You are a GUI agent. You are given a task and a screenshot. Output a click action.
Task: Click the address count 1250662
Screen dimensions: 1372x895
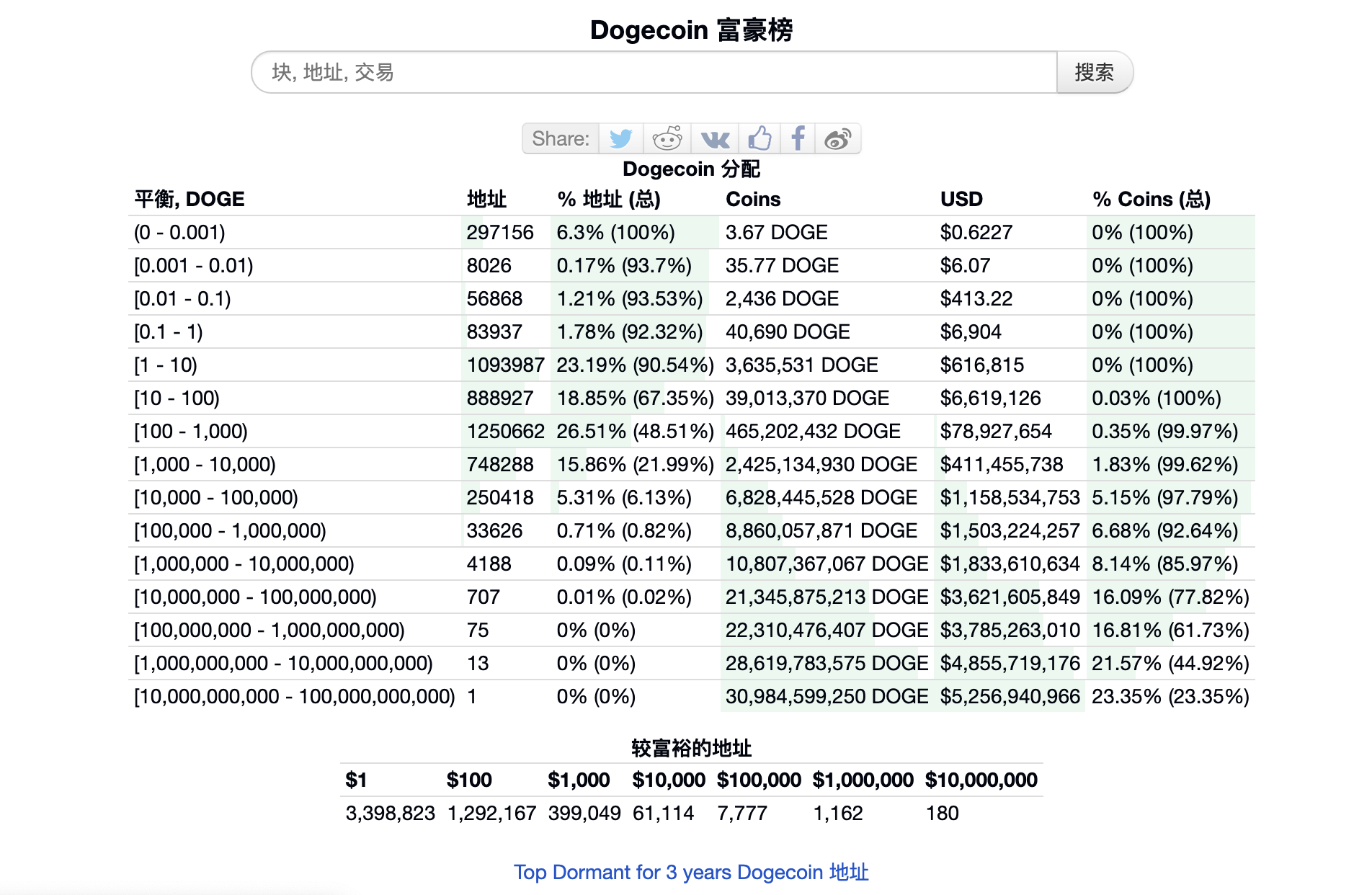505,431
